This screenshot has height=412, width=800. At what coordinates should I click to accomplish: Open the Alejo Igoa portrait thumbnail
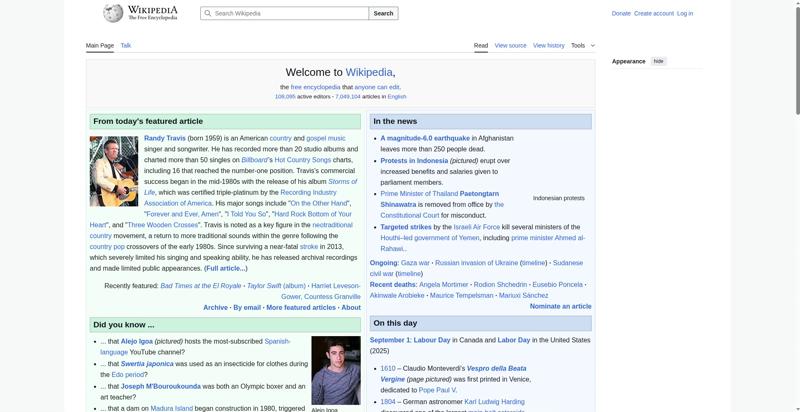tap(336, 370)
